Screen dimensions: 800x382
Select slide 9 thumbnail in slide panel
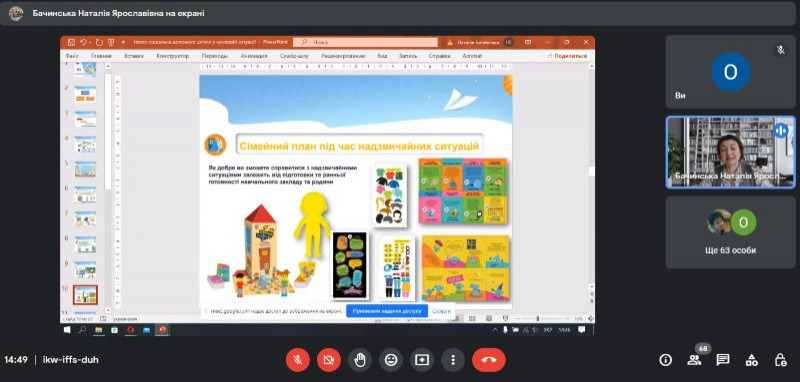point(85,269)
